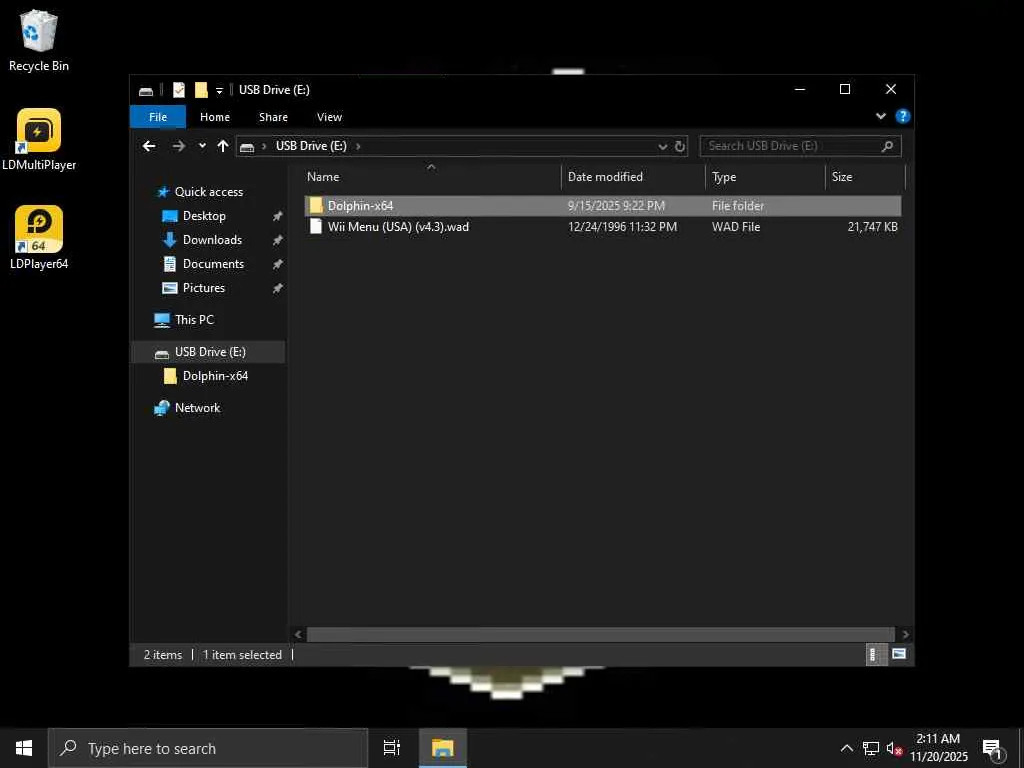Open Downloads in navigation pane
This screenshot has height=768, width=1024.
click(212, 240)
